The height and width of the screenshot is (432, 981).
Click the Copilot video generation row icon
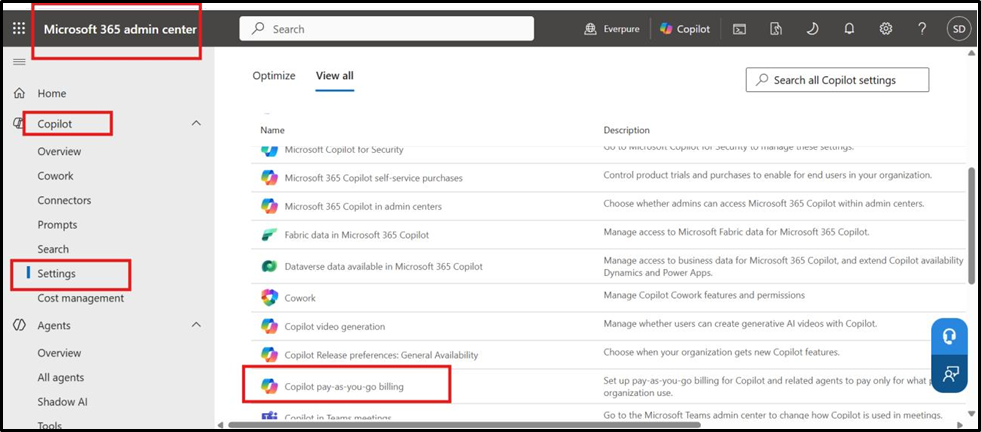tap(269, 326)
